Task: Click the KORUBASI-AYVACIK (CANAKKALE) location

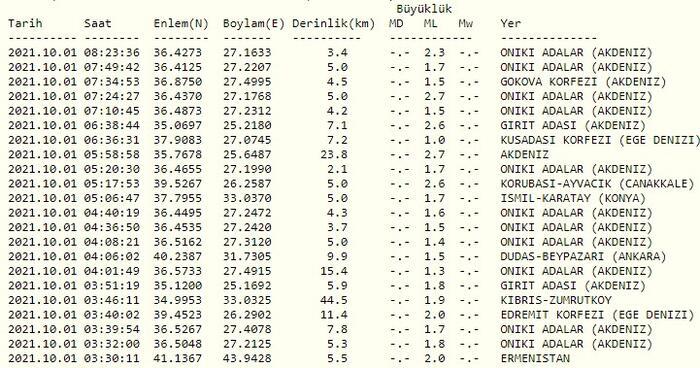Action: (x=597, y=184)
